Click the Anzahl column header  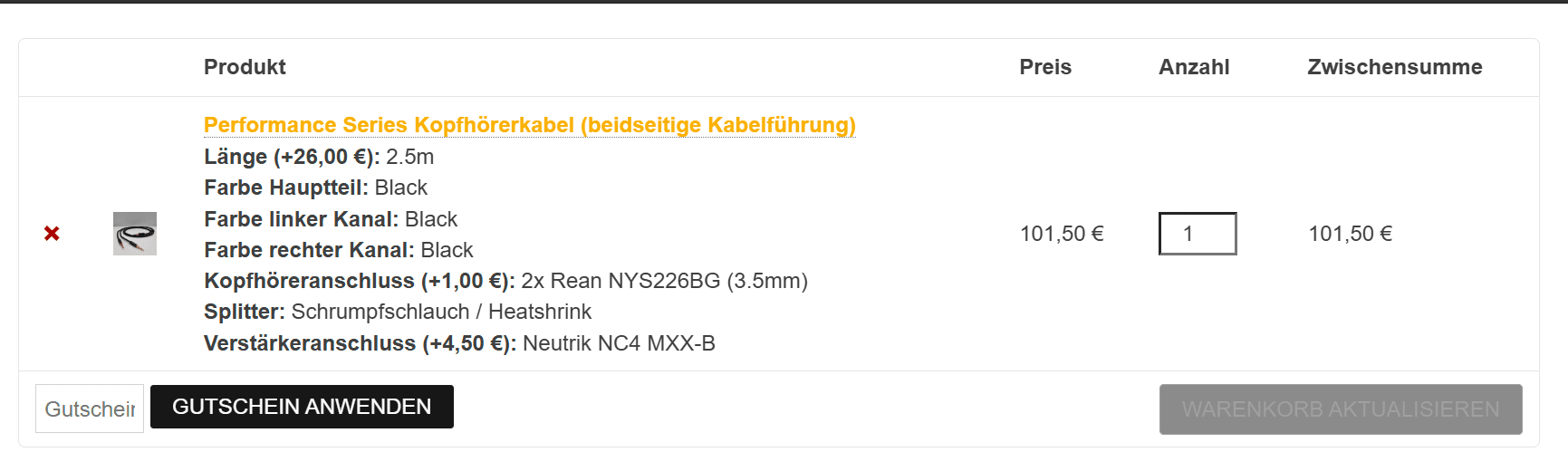click(1194, 67)
